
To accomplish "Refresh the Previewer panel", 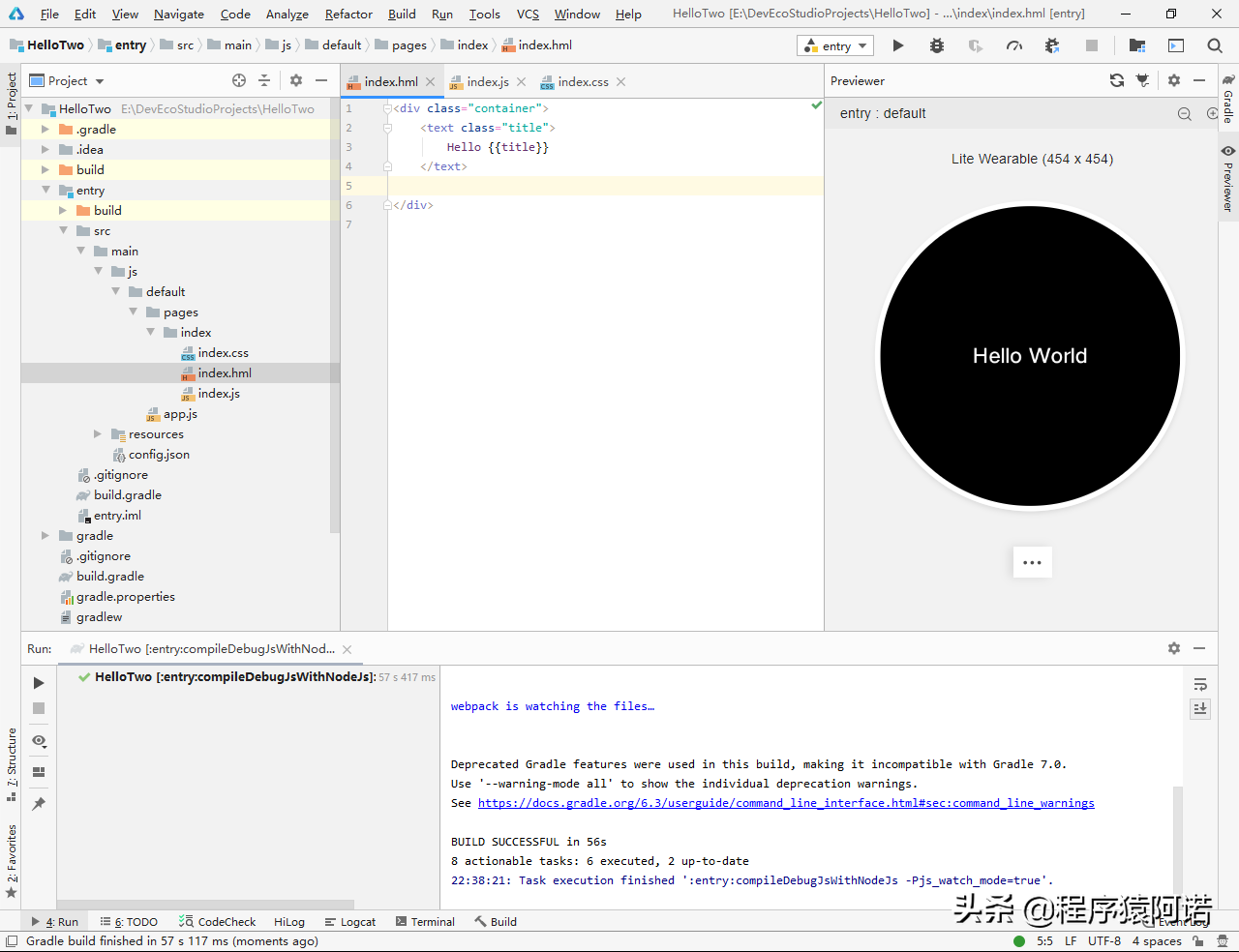I will pyautogui.click(x=1117, y=81).
